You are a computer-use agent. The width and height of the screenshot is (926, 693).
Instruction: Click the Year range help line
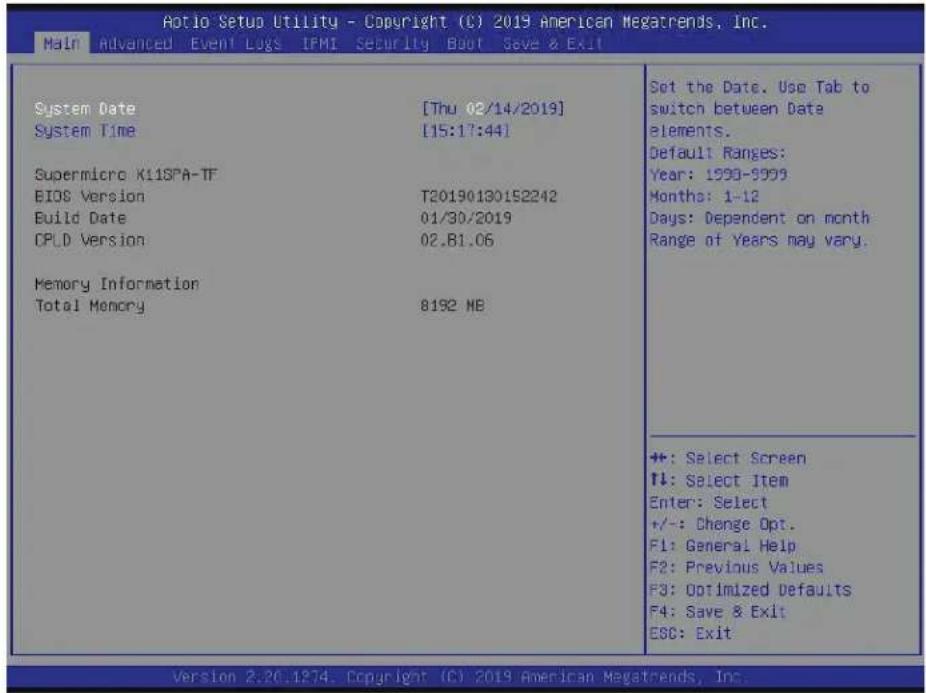click(718, 175)
